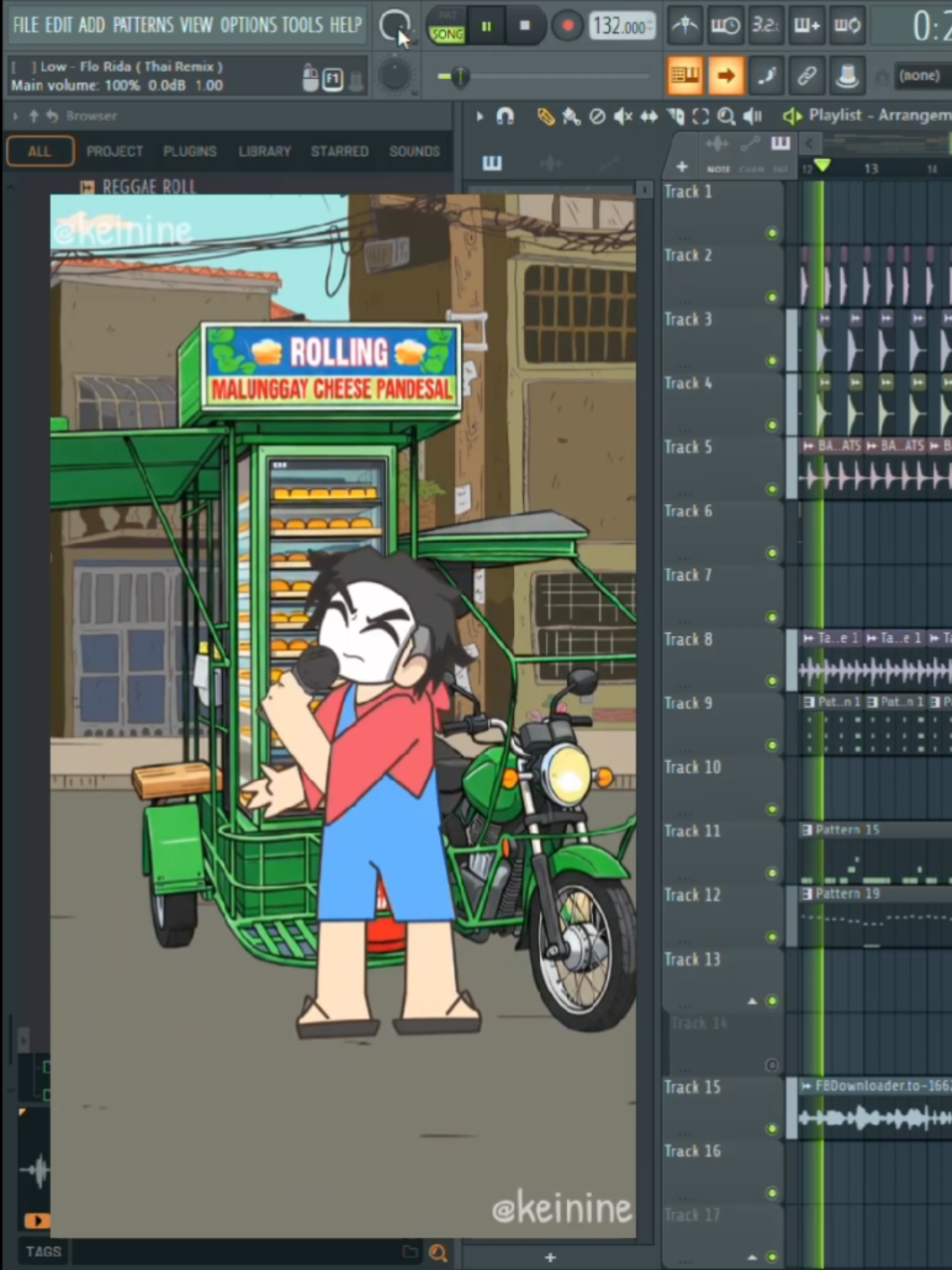Select the Delete tool in Playlist
Image resolution: width=952 pixels, height=1270 pixels.
point(597,116)
